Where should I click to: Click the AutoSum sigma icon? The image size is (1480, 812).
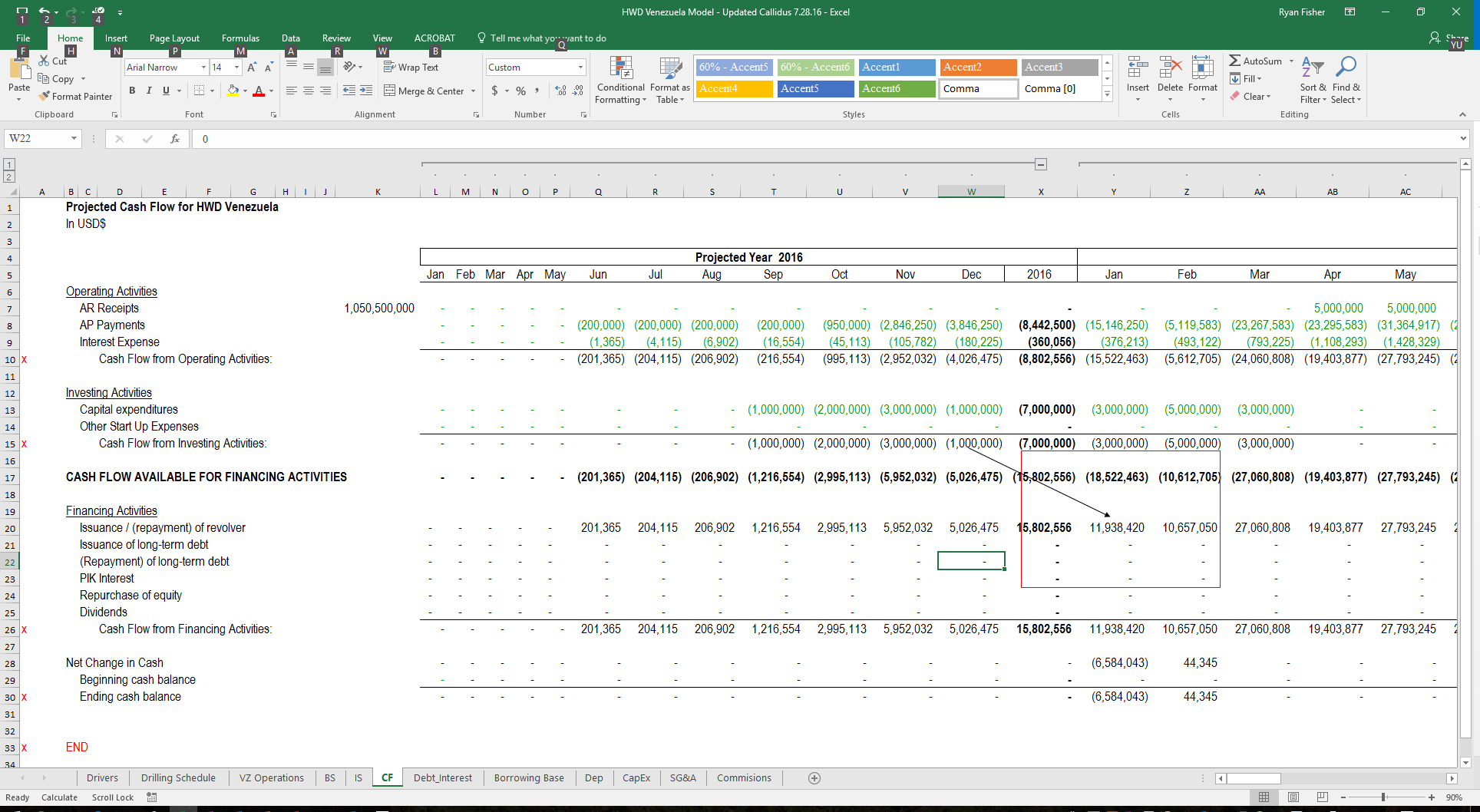(x=1234, y=61)
